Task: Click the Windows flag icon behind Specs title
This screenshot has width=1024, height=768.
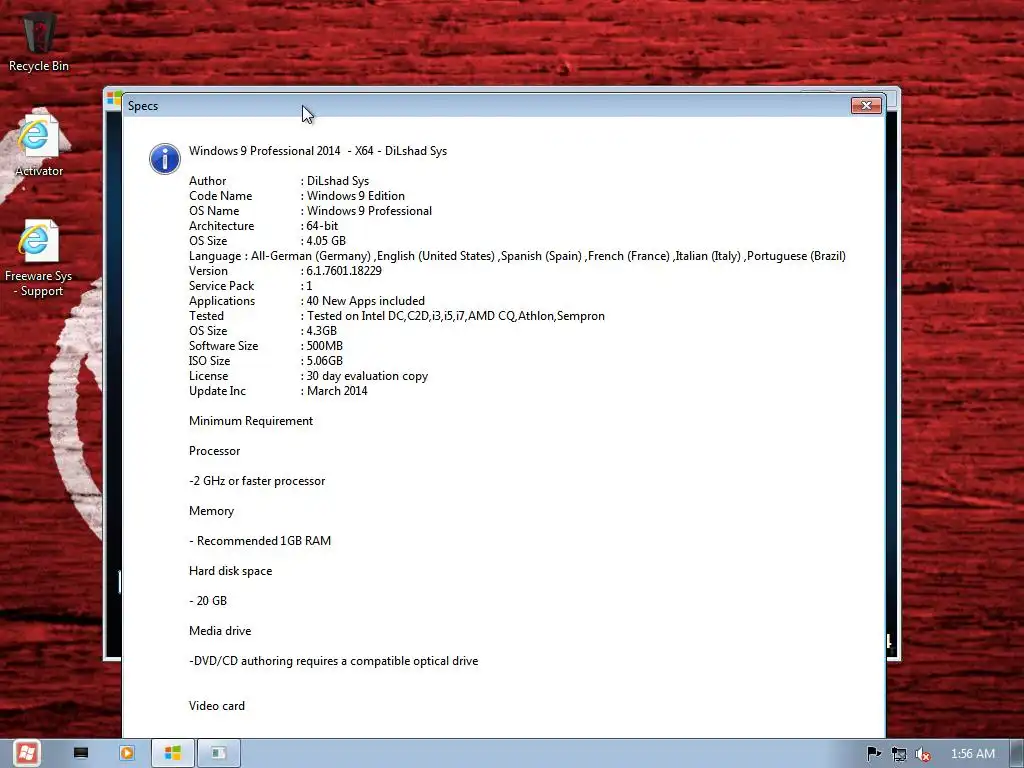Action: point(114,98)
